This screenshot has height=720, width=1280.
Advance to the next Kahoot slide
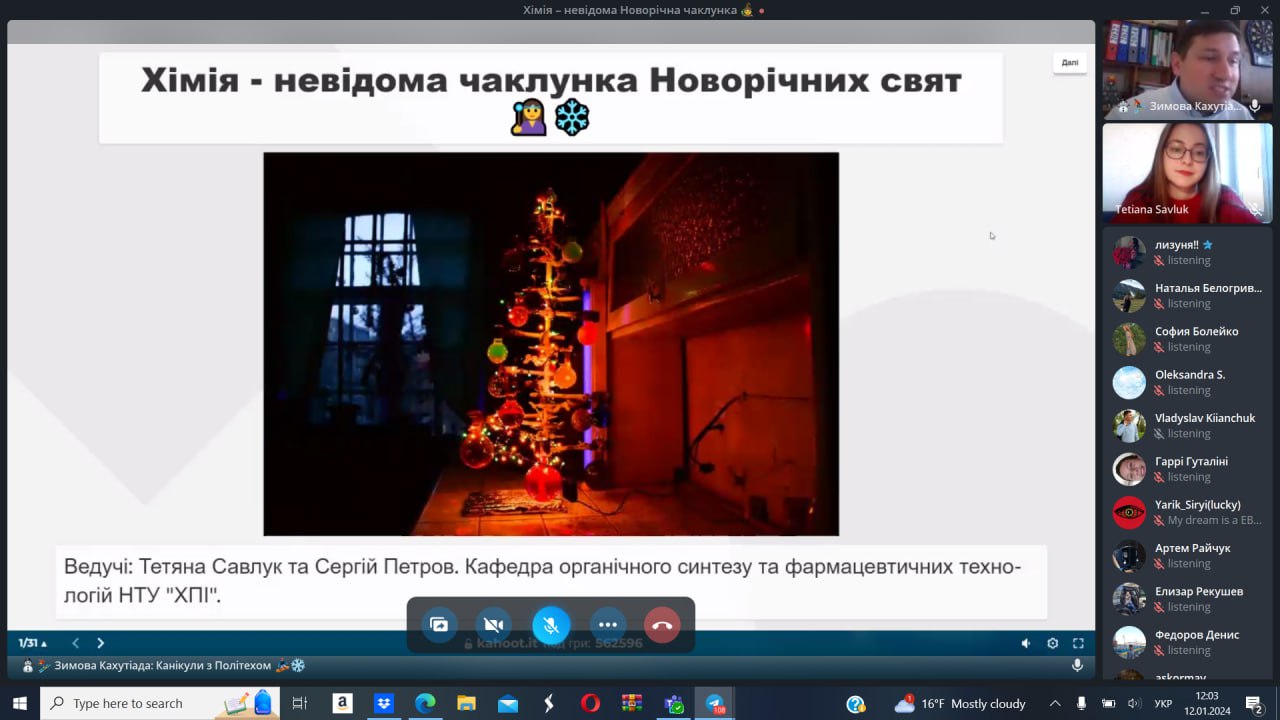100,643
